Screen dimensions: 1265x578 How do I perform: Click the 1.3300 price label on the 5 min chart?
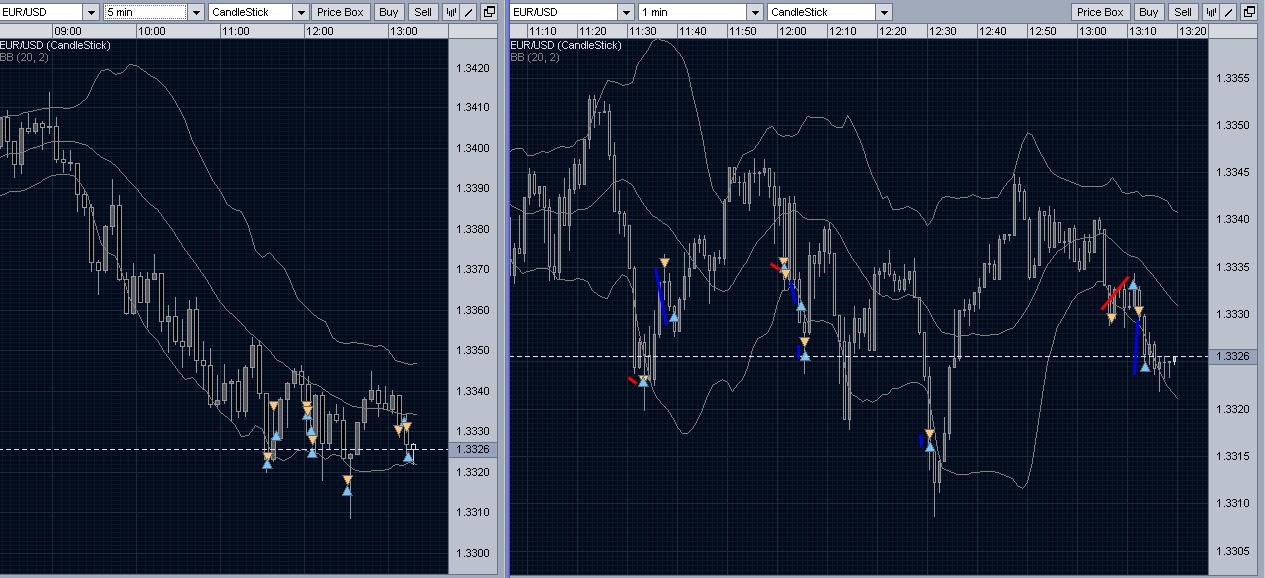tap(473, 553)
